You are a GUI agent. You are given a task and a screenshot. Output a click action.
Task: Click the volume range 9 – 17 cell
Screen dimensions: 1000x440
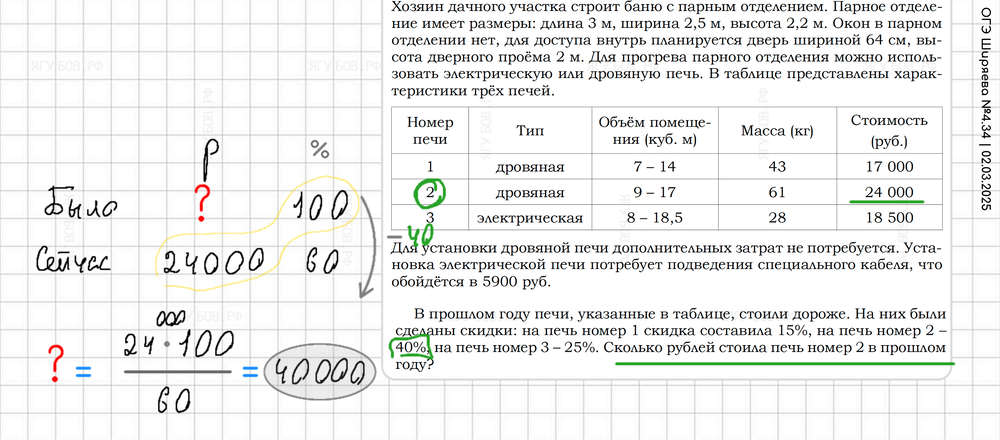[655, 192]
